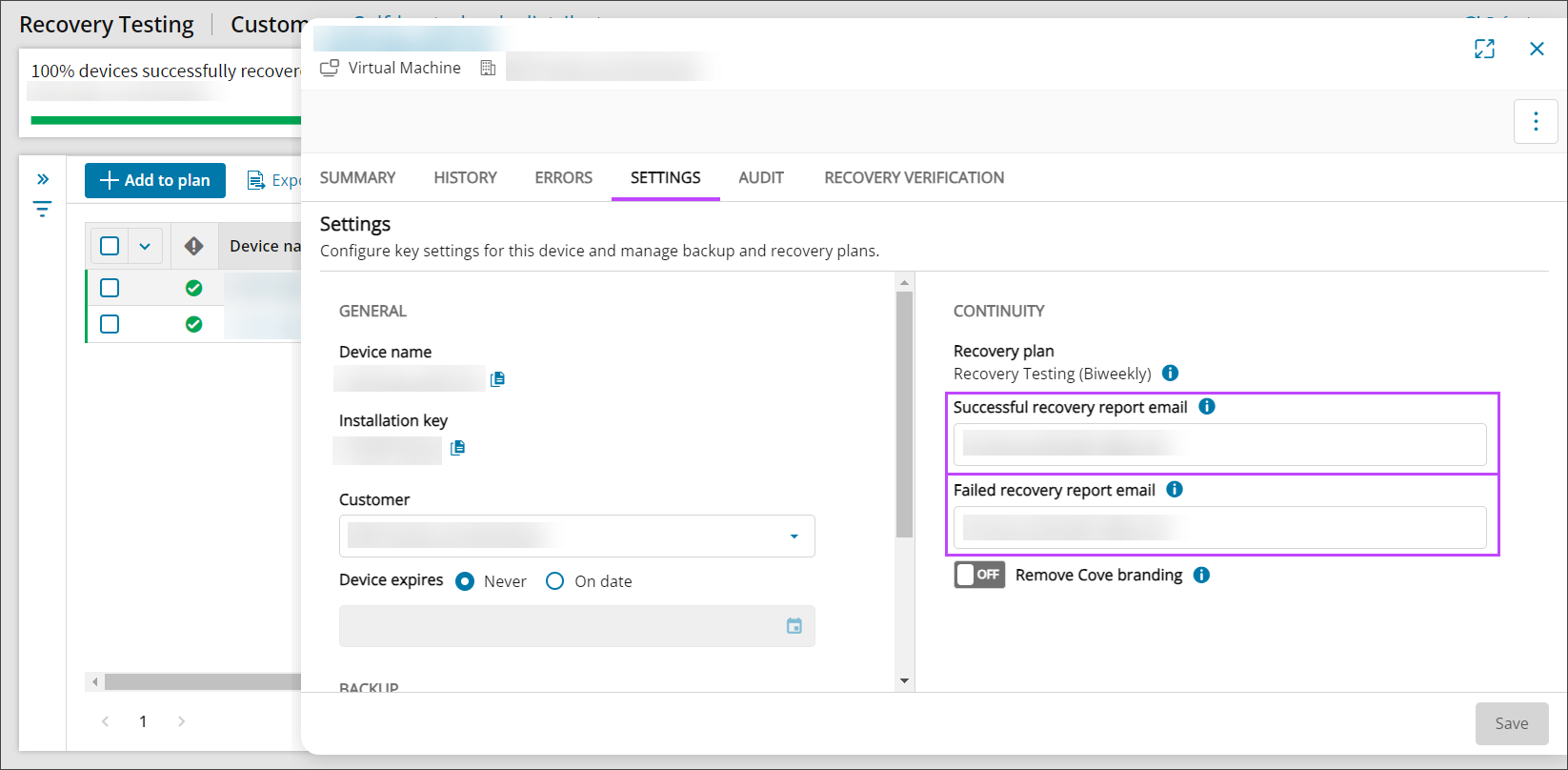
Task: Click info icon next to Remove Cove branding
Action: [1202, 576]
